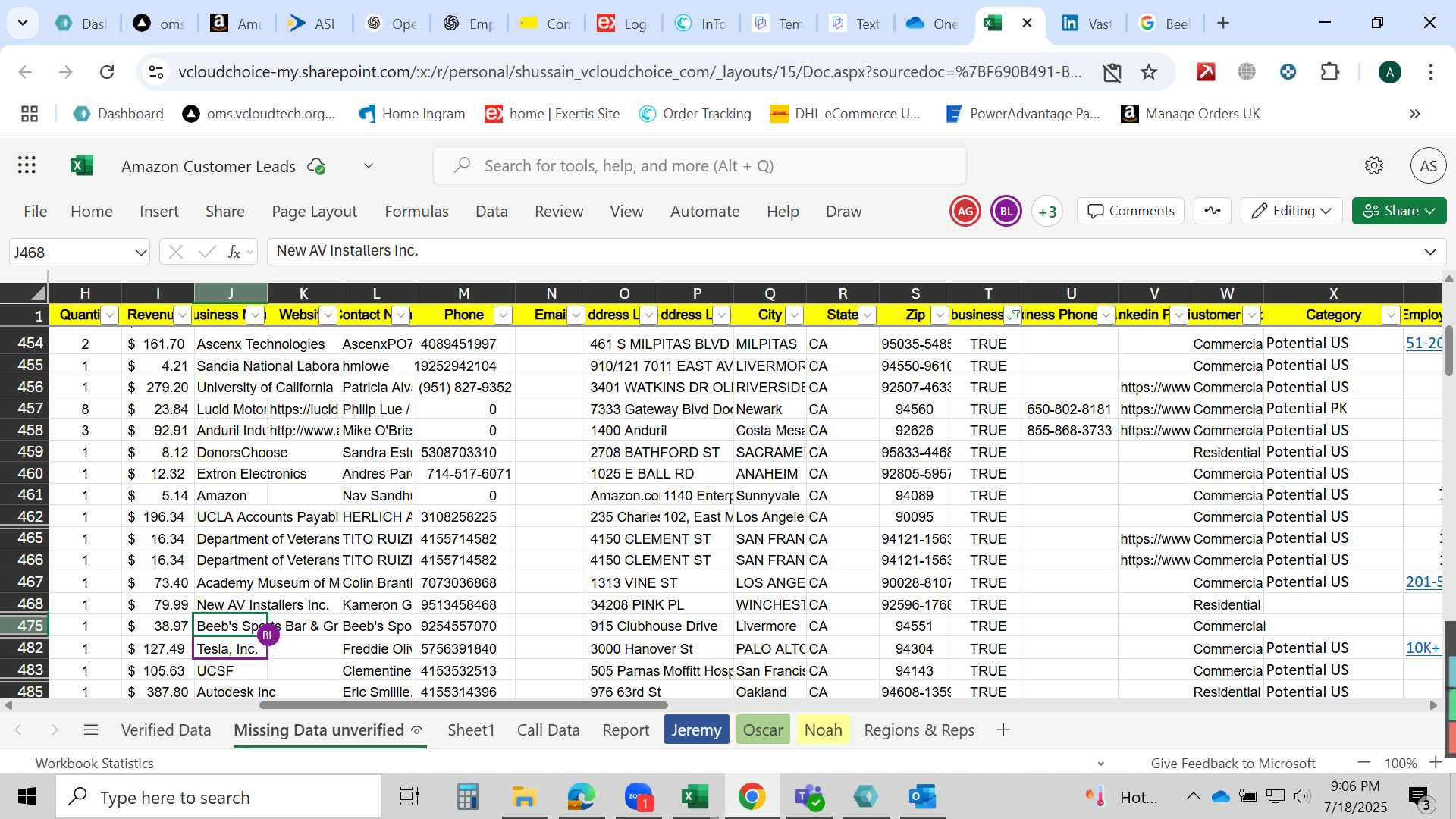Open the AS account avatar
Viewport: 1456px width, 819px height.
pyautogui.click(x=1428, y=165)
